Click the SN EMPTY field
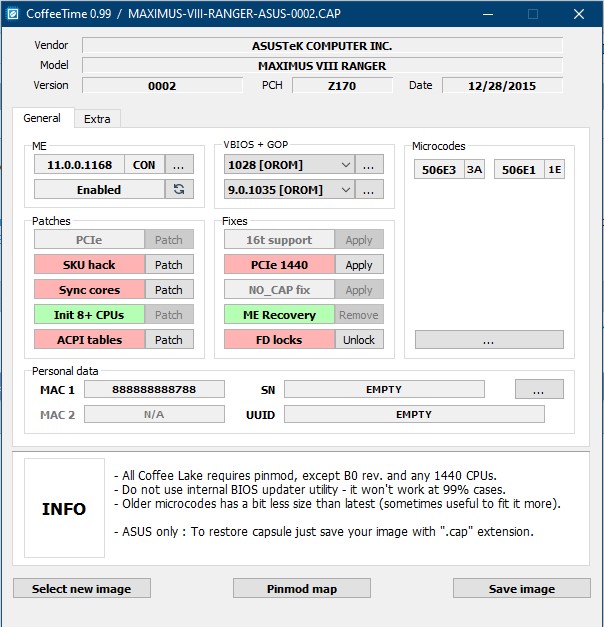This screenshot has height=627, width=604. pyautogui.click(x=384, y=389)
